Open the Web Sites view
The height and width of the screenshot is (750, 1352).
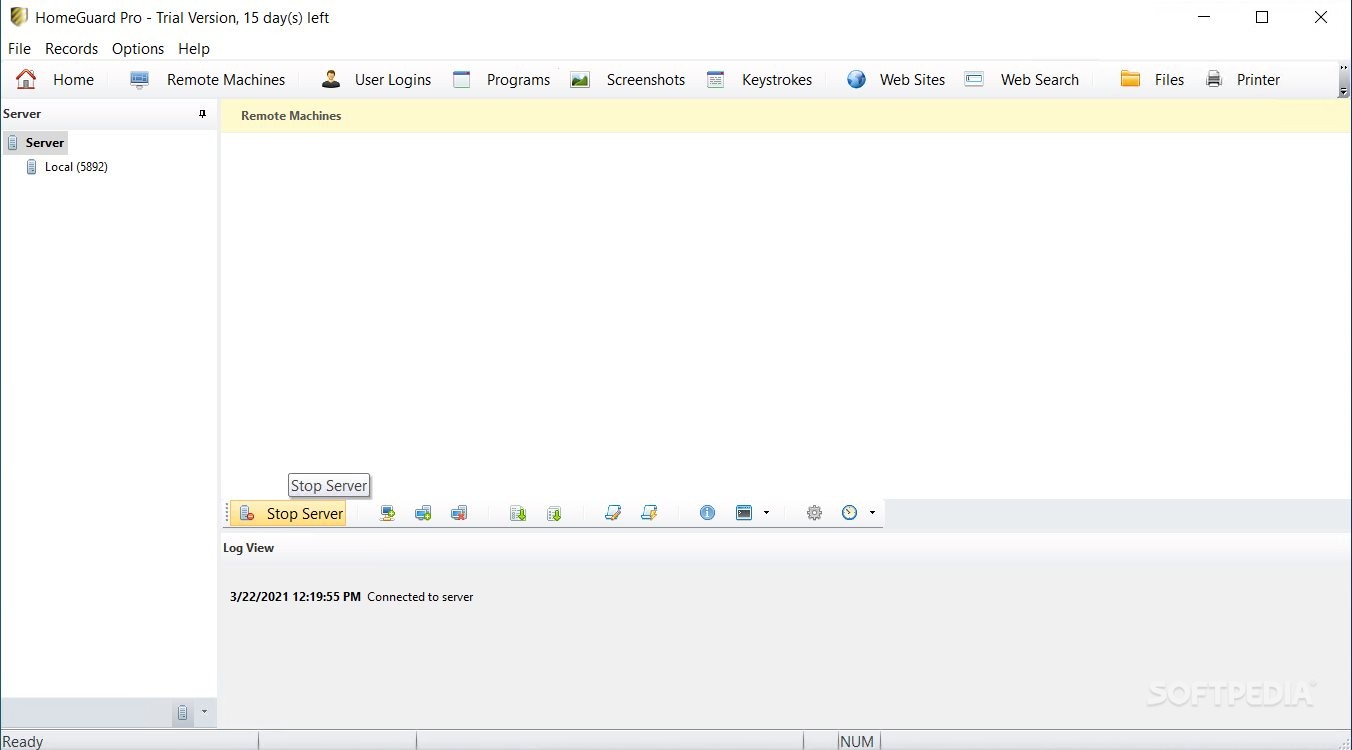point(896,79)
